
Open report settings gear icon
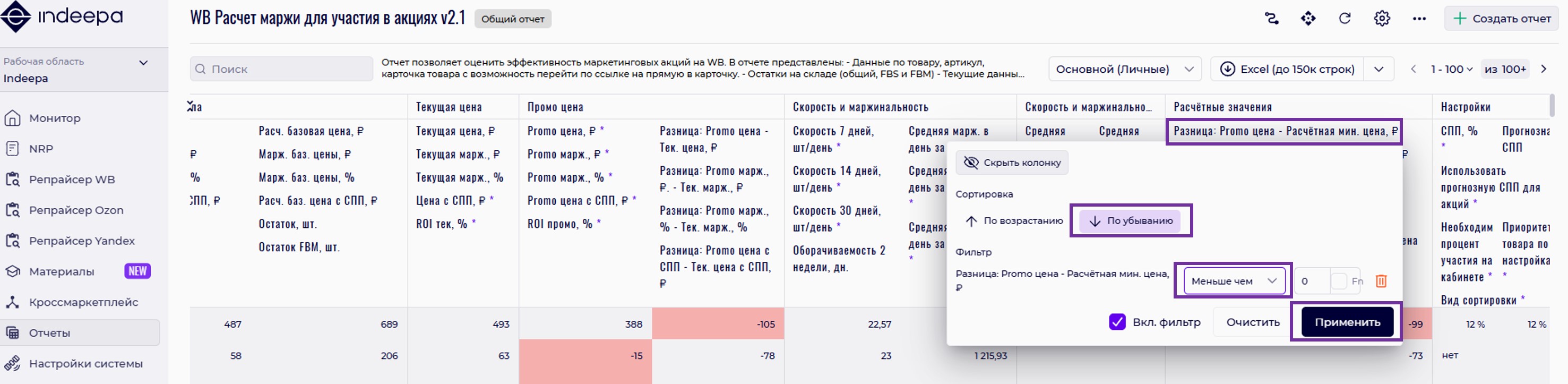pyautogui.click(x=1382, y=18)
